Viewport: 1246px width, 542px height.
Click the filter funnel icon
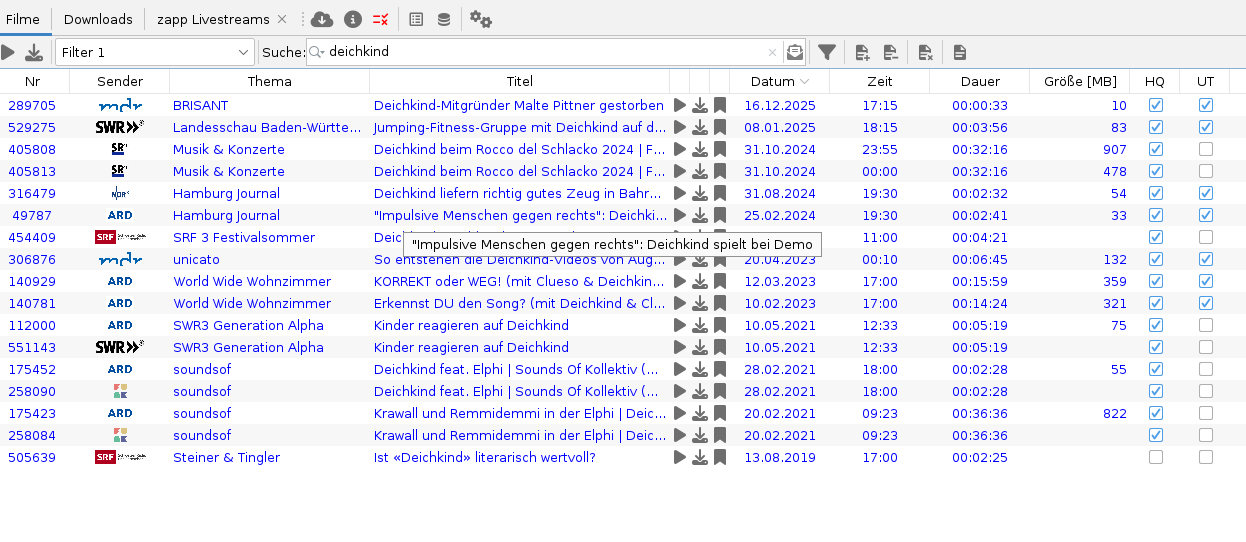(827, 52)
